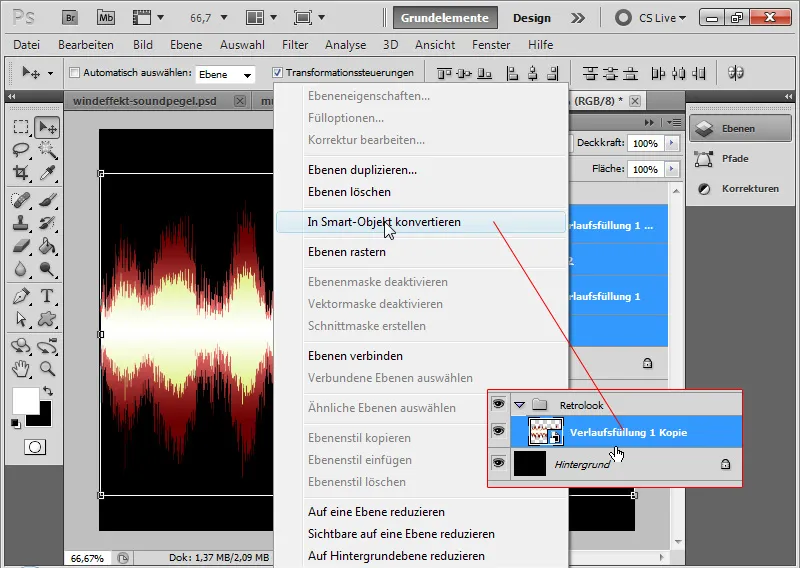Switch to the Grundelemente workspace

[445, 18]
